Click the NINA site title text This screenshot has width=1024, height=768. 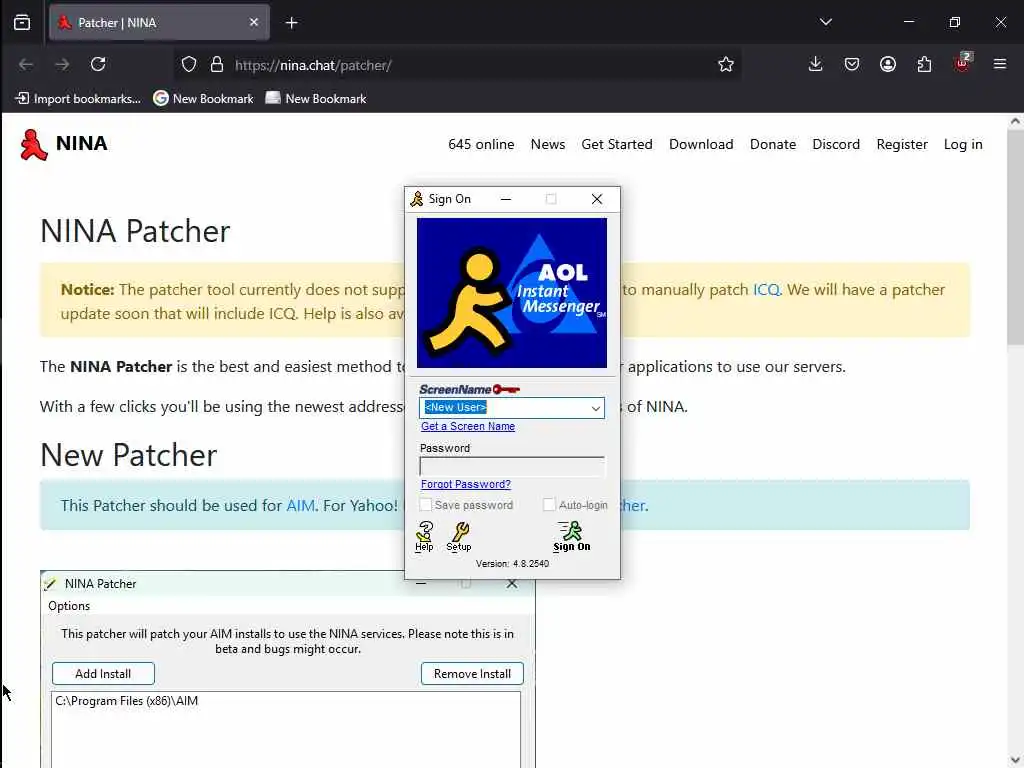(x=82, y=144)
